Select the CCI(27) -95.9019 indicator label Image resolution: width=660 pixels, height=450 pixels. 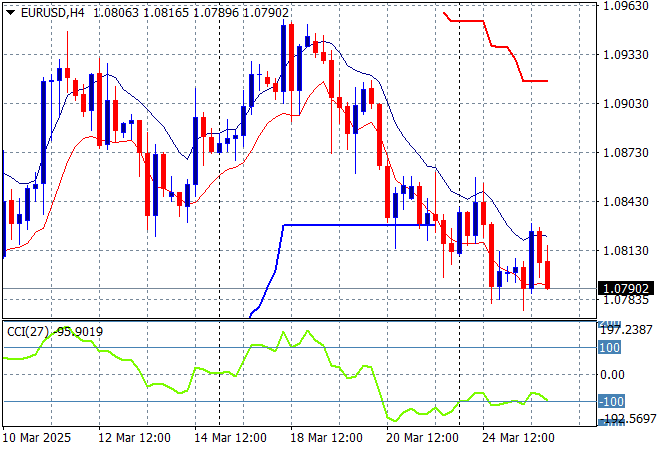(x=55, y=332)
